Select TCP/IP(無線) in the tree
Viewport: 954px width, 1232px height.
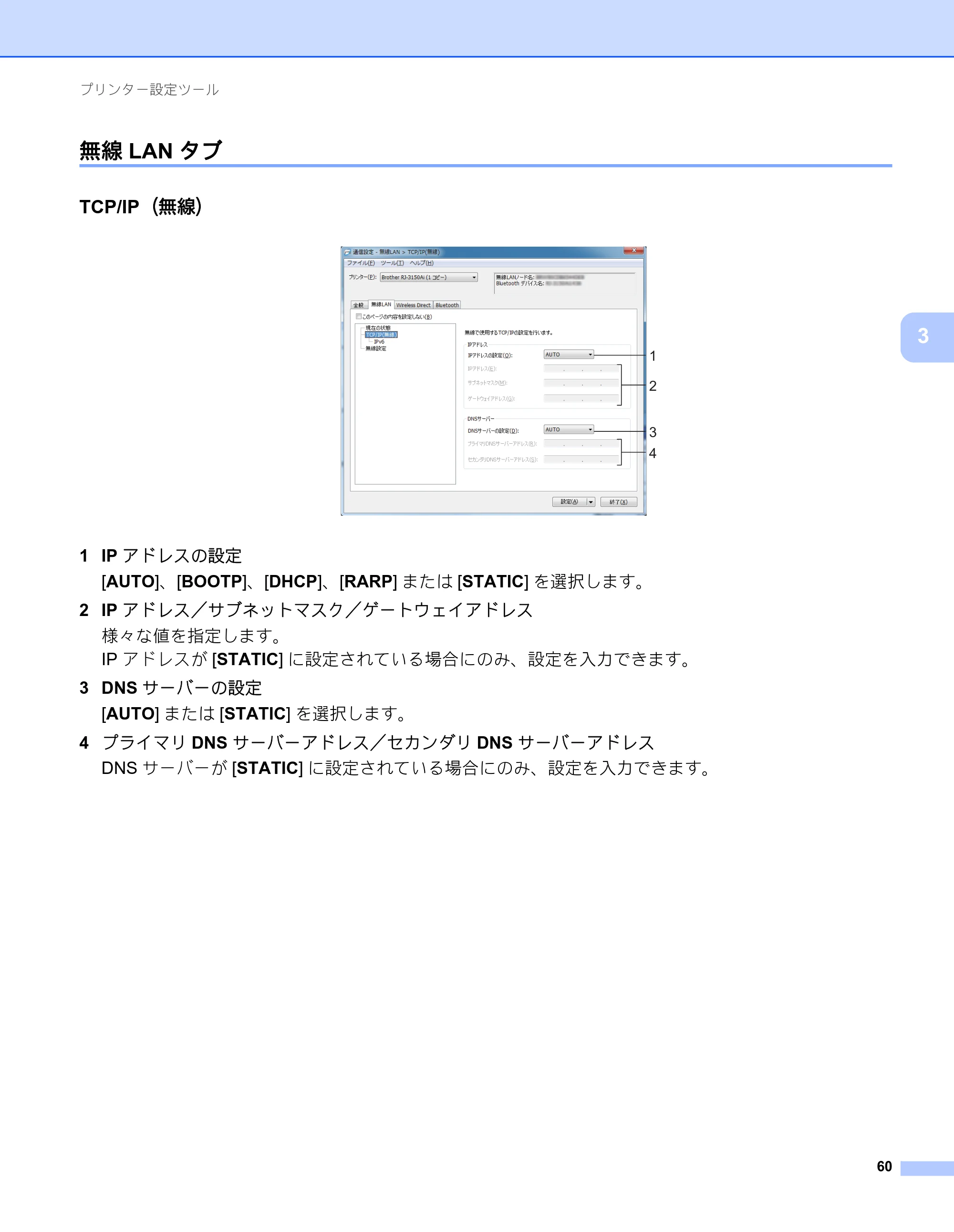coord(382,335)
